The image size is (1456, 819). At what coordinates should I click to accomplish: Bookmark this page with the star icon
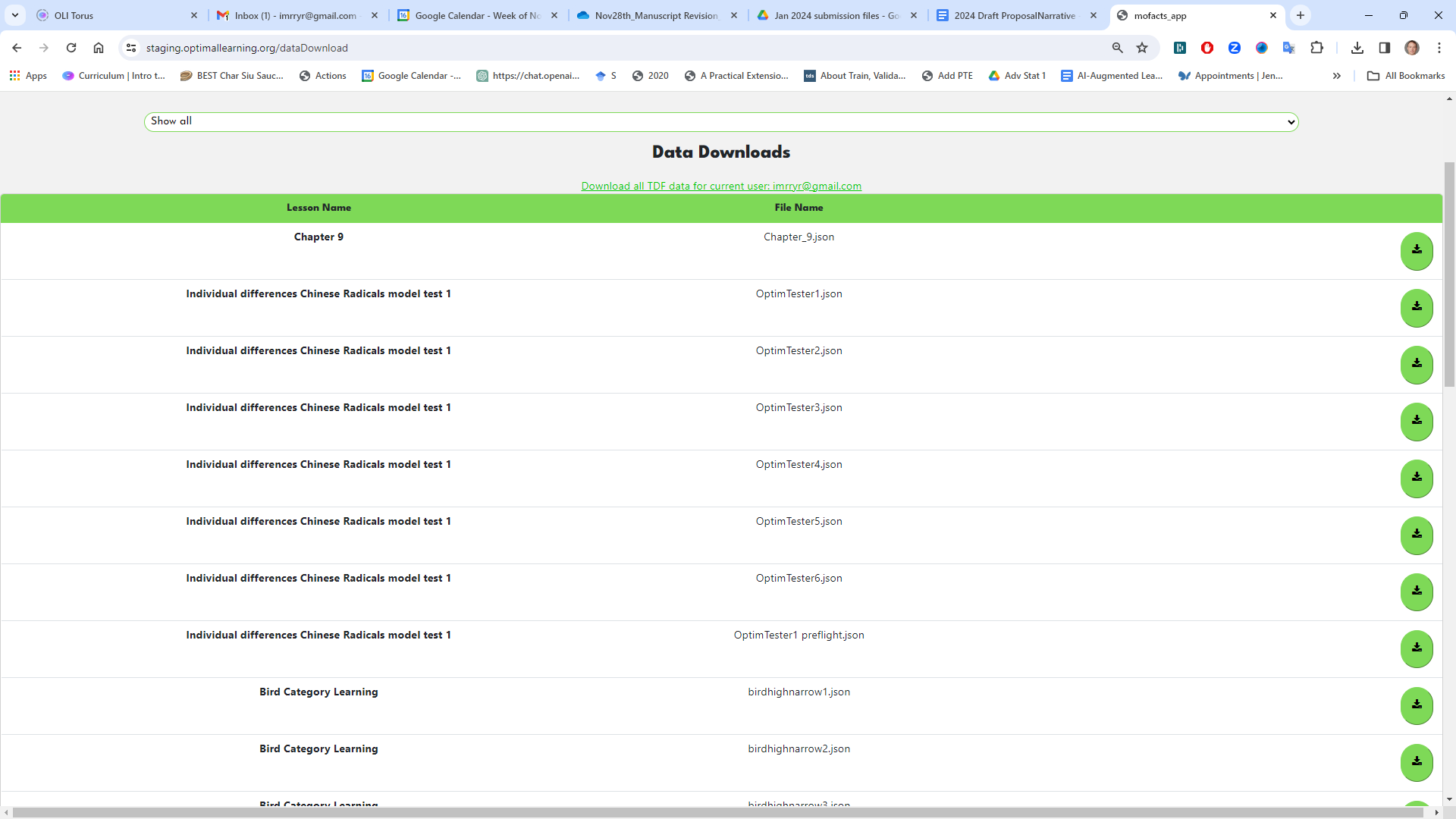coord(1142,47)
